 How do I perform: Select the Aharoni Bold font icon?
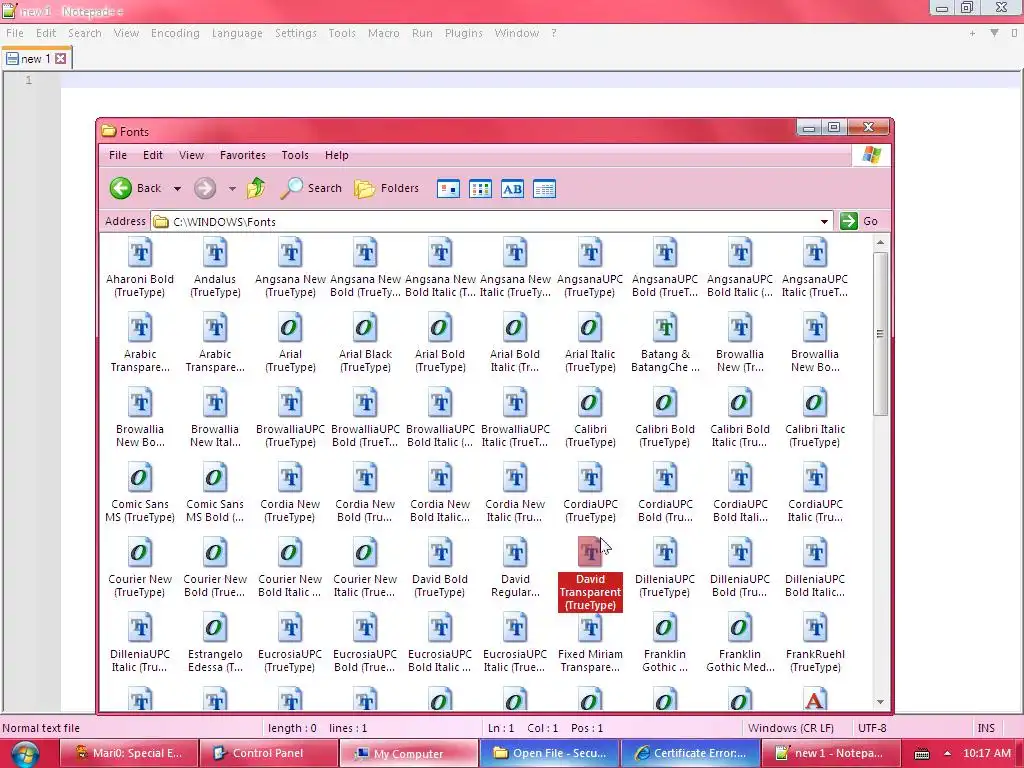140,253
